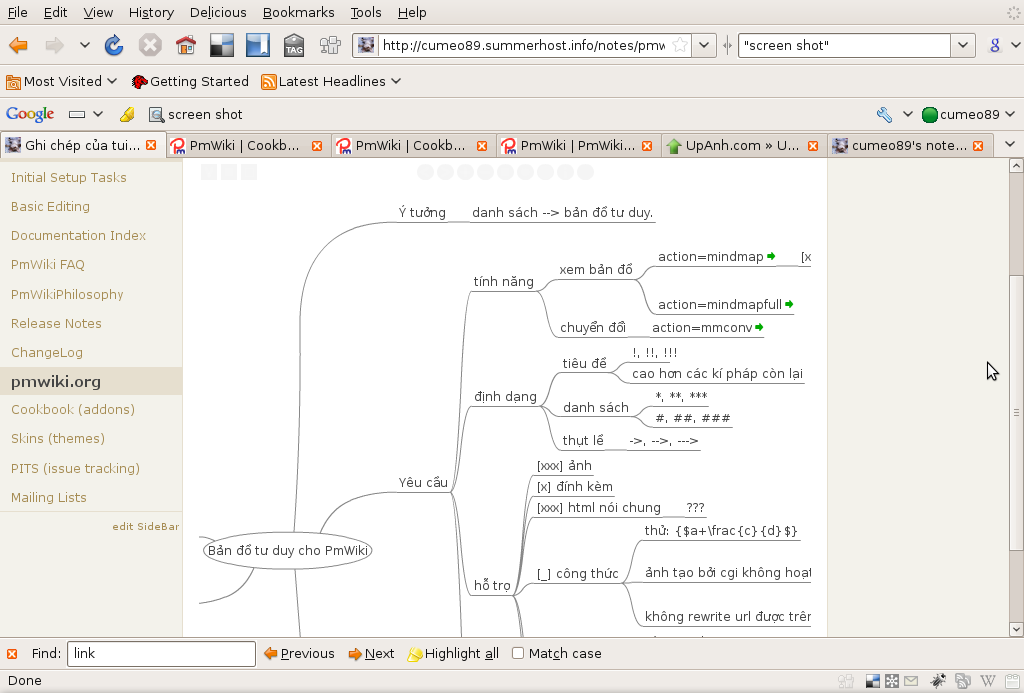Click the calendar-like icon at the status bar end
The height and width of the screenshot is (693, 1024).
click(x=1013, y=681)
